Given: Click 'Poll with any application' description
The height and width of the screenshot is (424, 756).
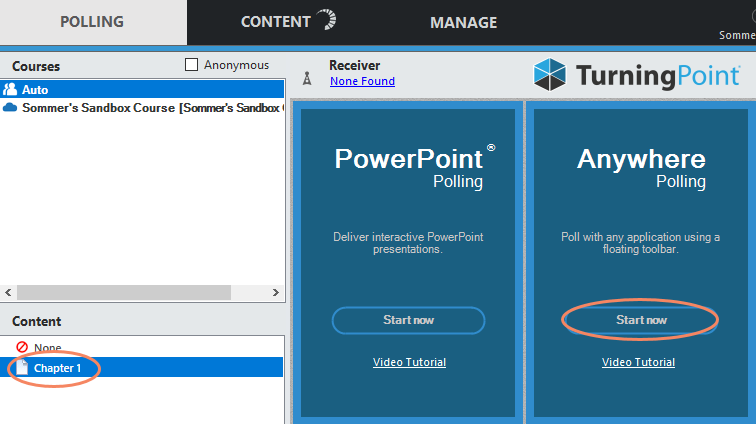Looking at the screenshot, I should click(x=640, y=243).
